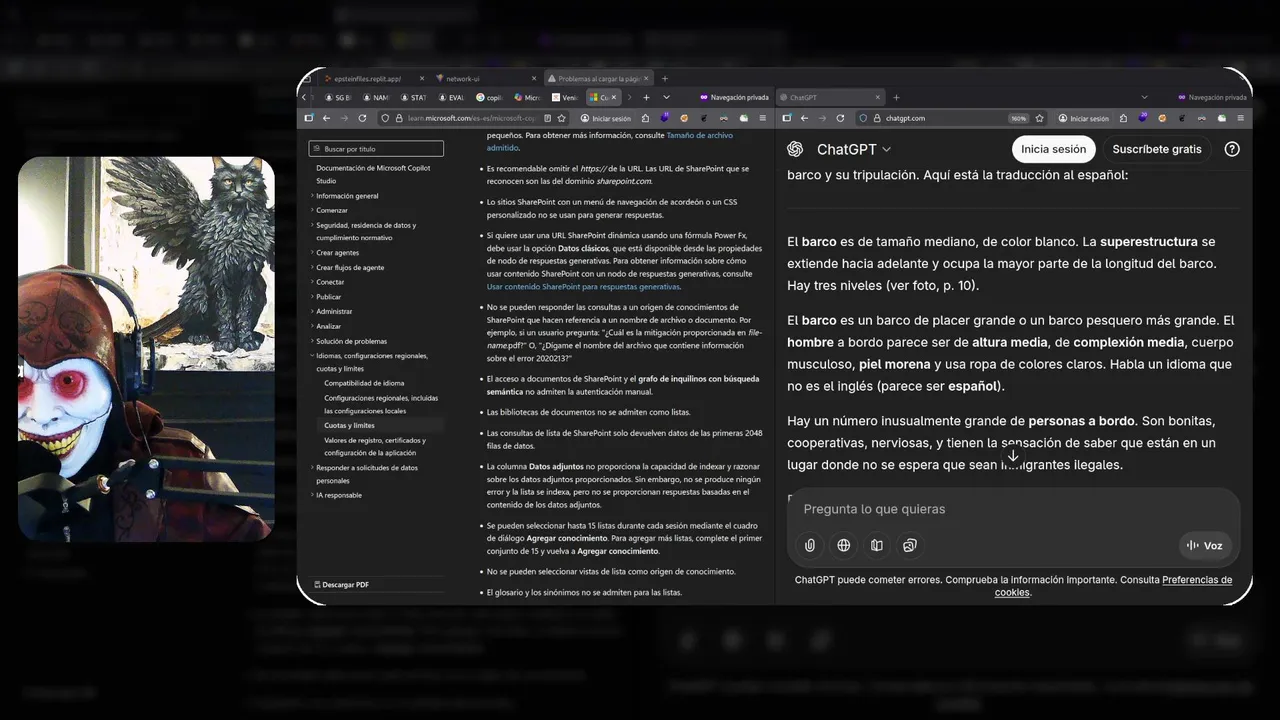Open the study book icon in ChatGPT

coord(877,545)
